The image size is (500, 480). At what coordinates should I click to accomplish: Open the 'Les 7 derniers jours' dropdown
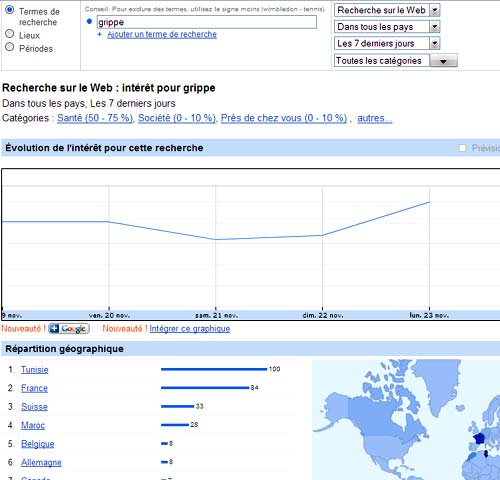[x=387, y=43]
